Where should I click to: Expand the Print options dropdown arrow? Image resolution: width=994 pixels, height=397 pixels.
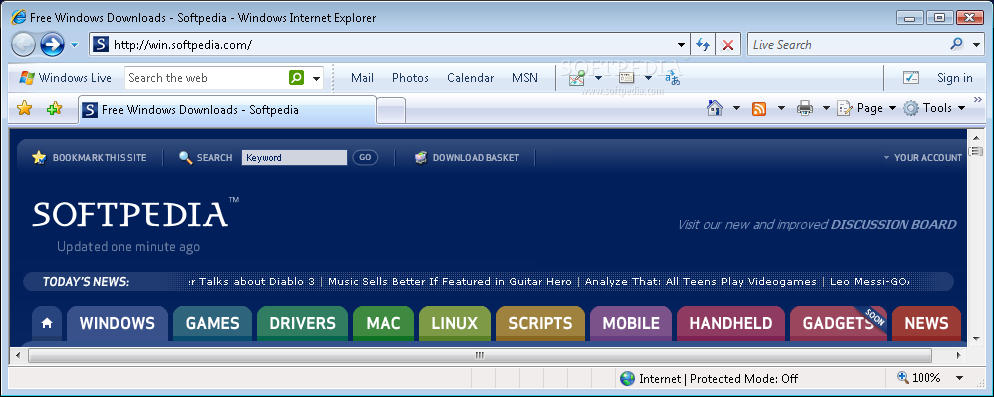pos(826,108)
